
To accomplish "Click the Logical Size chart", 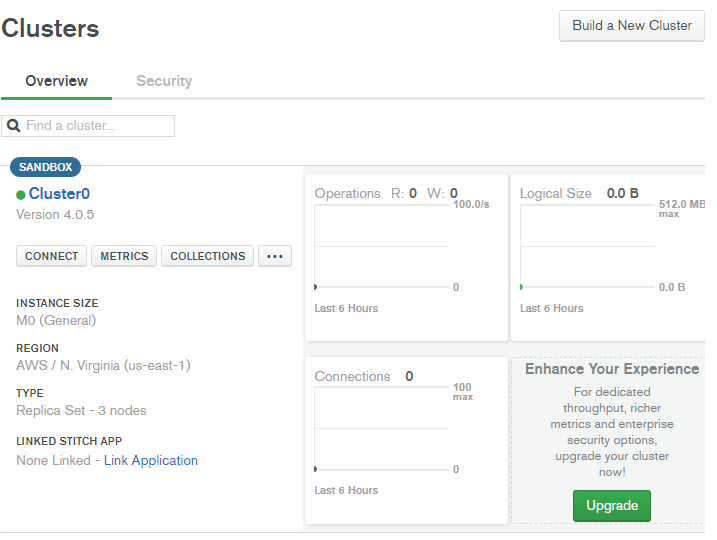I will (587, 246).
